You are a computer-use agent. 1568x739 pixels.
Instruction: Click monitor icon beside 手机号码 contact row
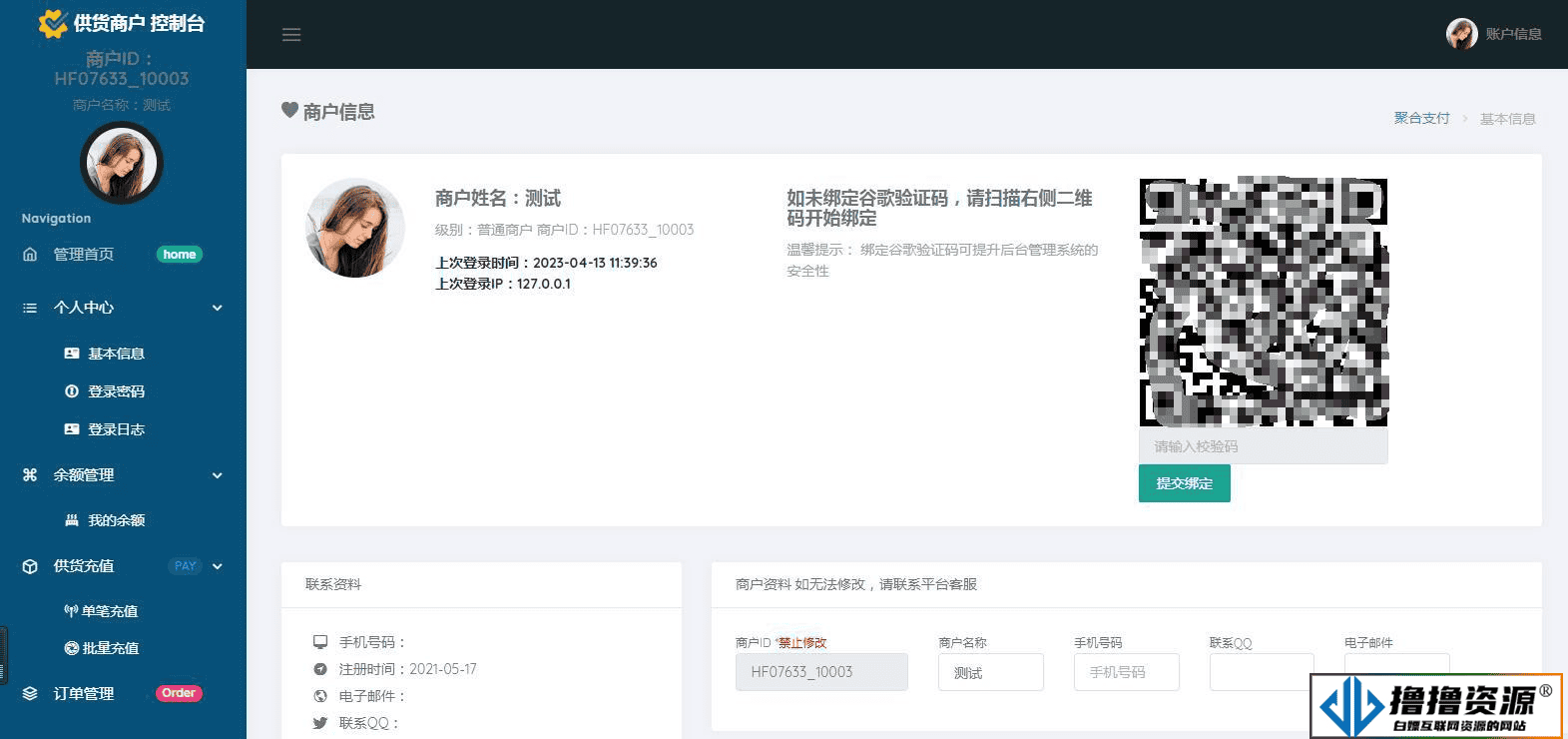[x=320, y=642]
